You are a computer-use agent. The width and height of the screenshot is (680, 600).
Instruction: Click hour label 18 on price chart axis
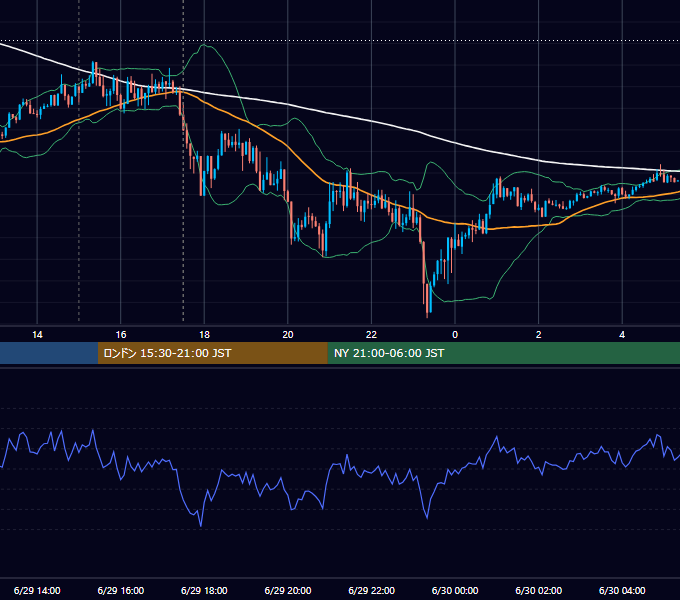point(204,335)
